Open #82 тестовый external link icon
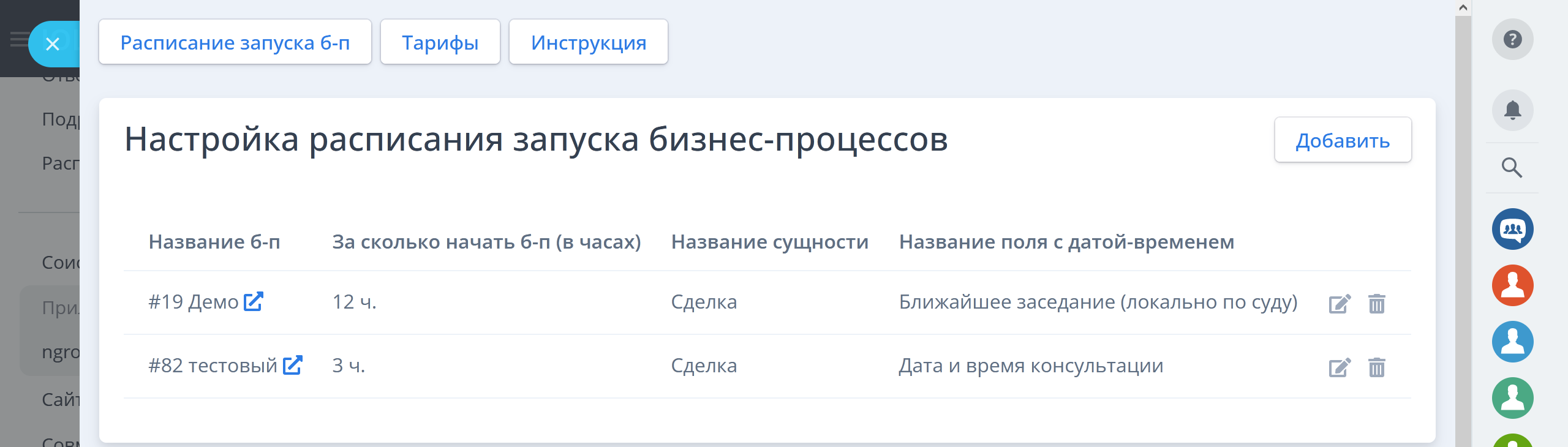This screenshot has width=1568, height=447. [x=293, y=366]
